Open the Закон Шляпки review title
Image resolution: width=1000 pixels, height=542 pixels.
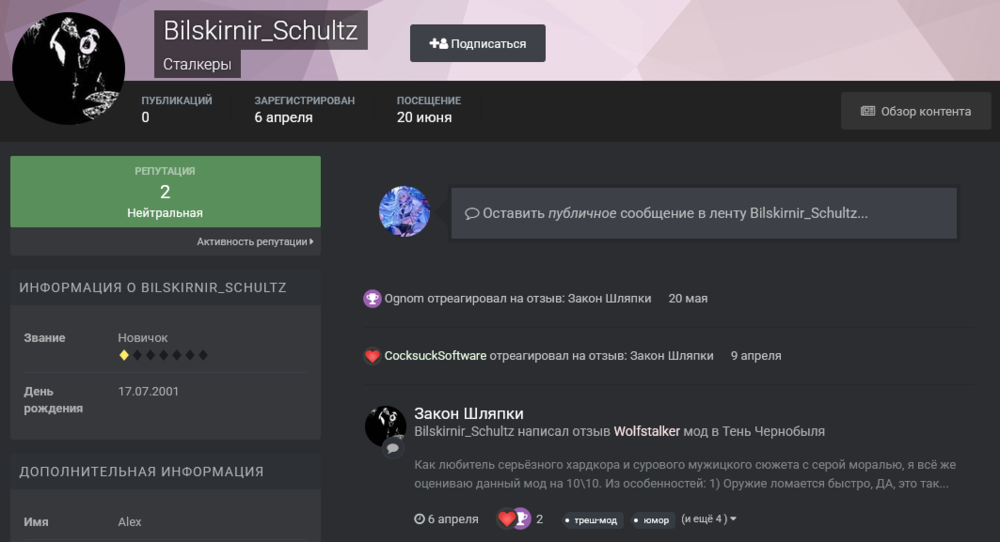coord(469,413)
